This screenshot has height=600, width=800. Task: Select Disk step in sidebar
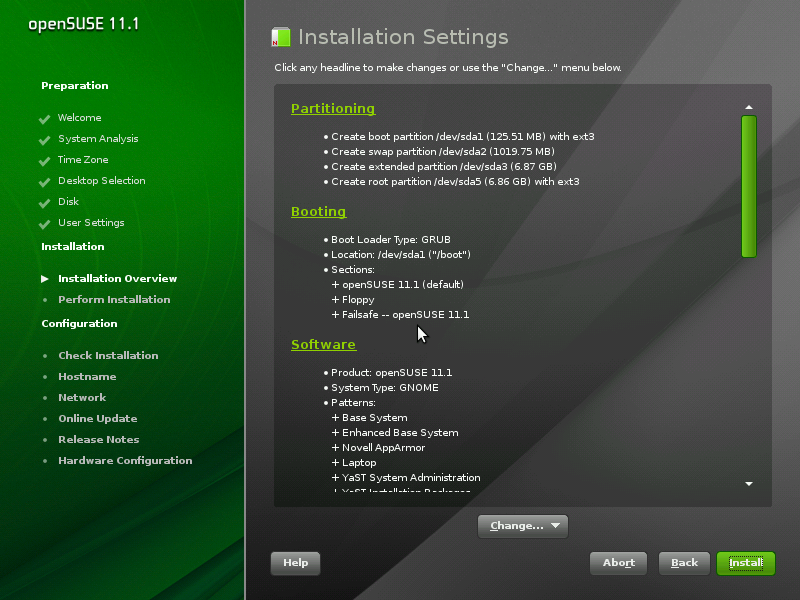pyautogui.click(x=68, y=202)
